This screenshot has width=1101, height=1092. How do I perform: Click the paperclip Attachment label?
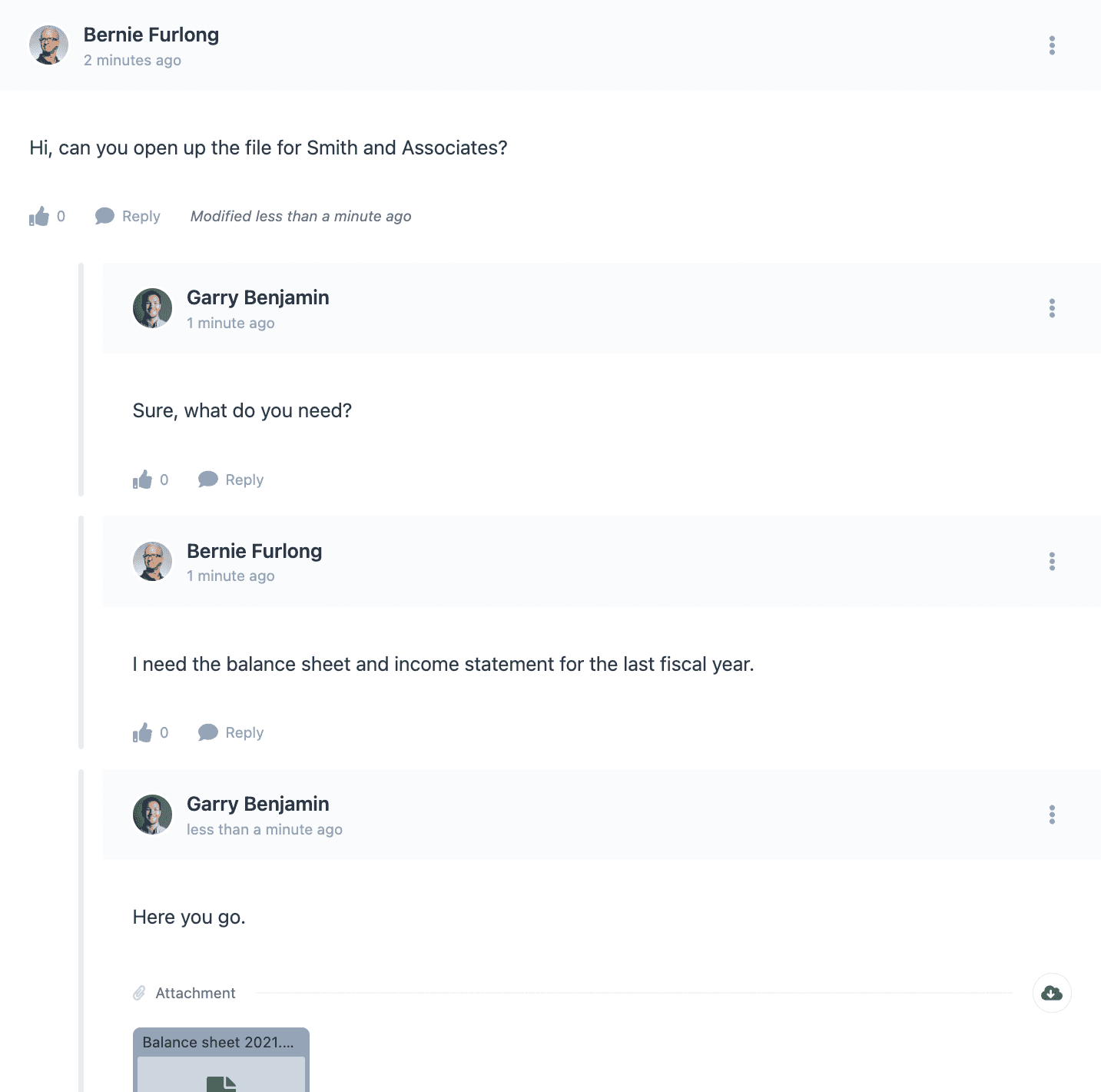184,993
